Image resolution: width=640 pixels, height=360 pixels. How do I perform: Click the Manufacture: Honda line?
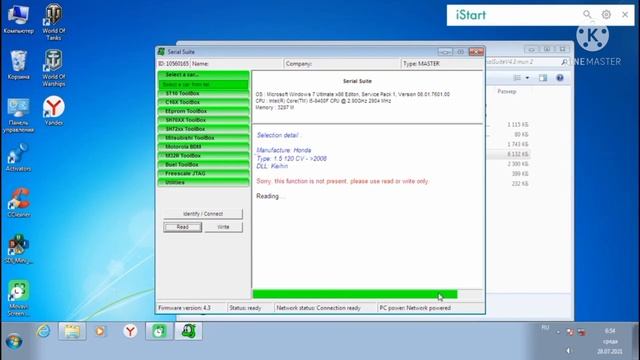coord(284,150)
